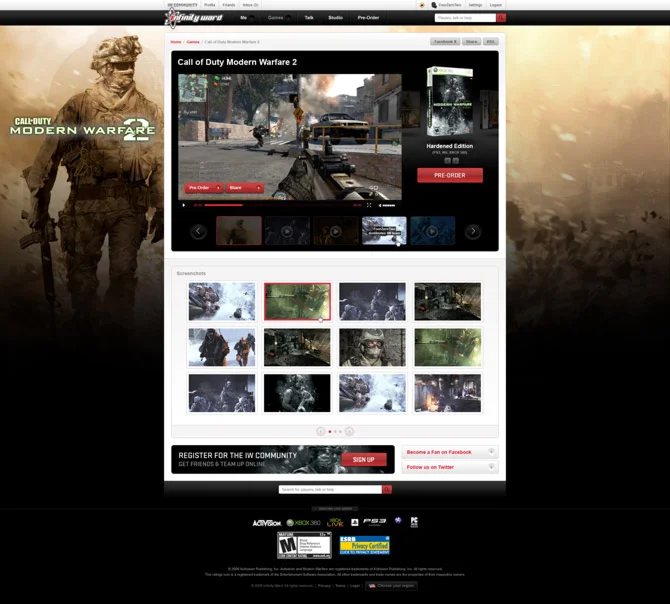
Task: Click the Activision logo in footer
Action: pyautogui.click(x=267, y=523)
